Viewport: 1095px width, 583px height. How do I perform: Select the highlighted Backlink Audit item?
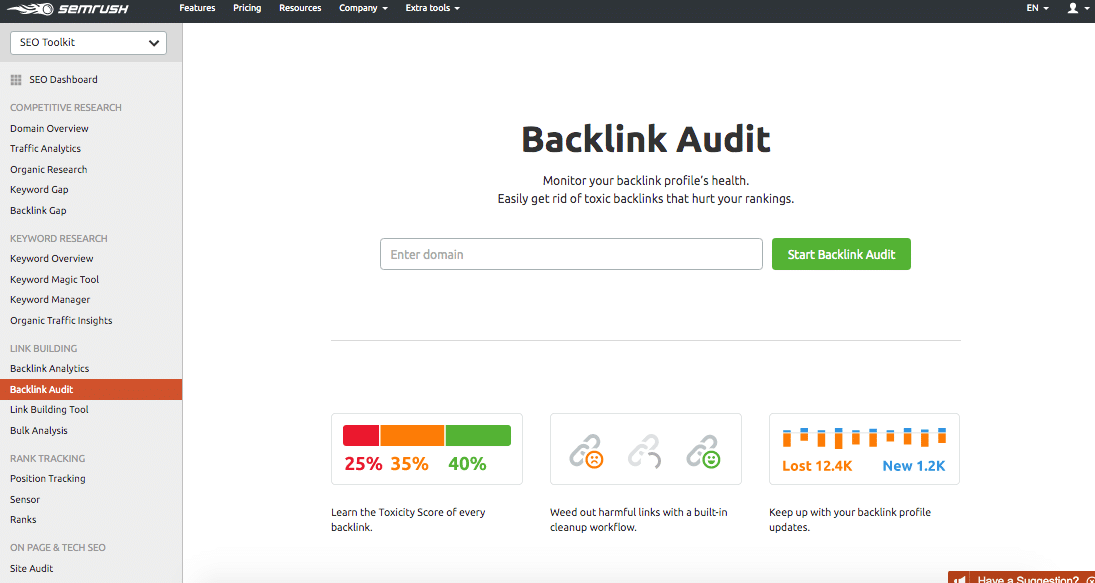(x=91, y=390)
